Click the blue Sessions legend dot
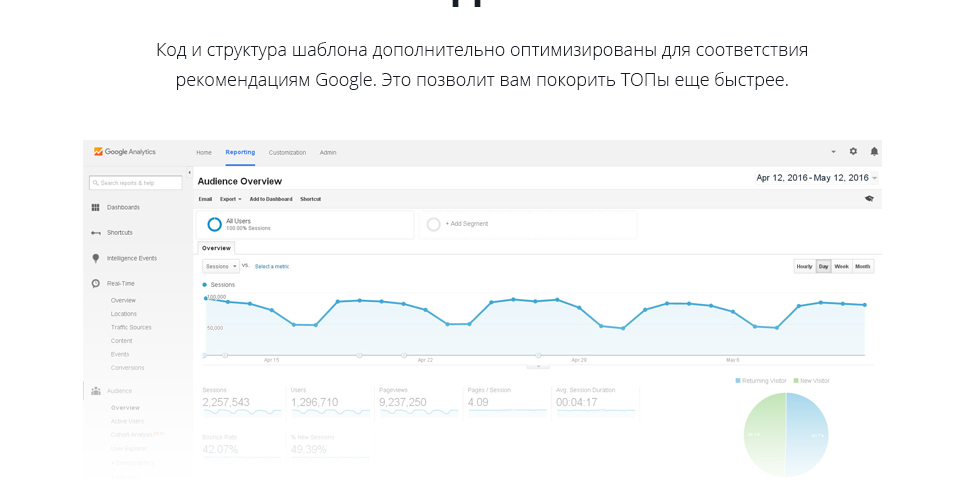This screenshot has height=500, width=965. pos(205,285)
